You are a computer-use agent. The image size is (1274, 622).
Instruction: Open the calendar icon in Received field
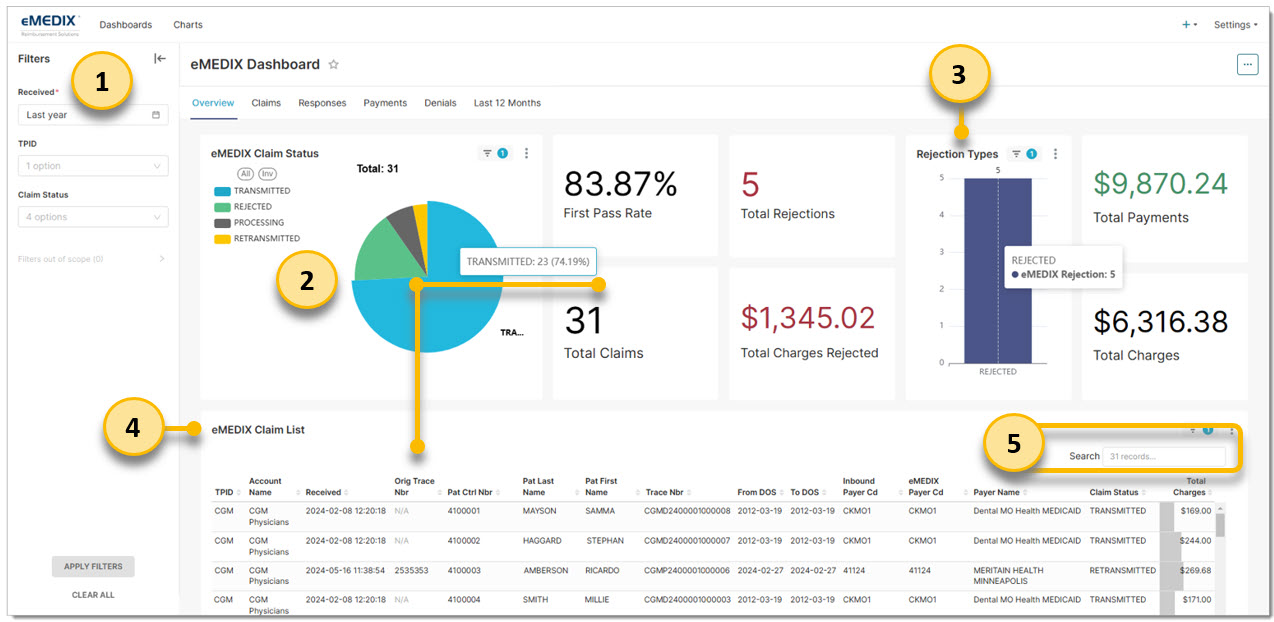coord(156,115)
